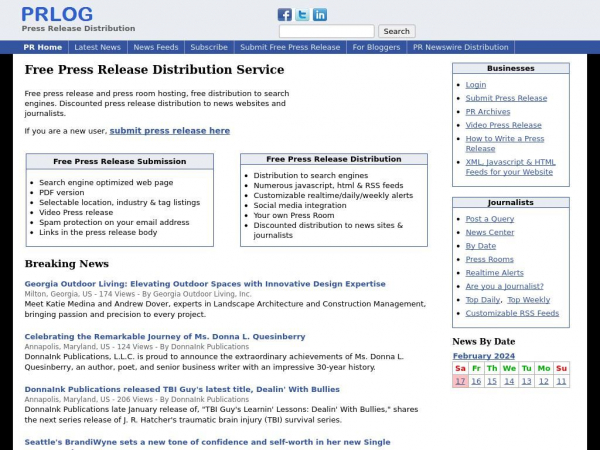Open Customizable RSS Feeds link
This screenshot has width=600, height=450.
pos(512,313)
